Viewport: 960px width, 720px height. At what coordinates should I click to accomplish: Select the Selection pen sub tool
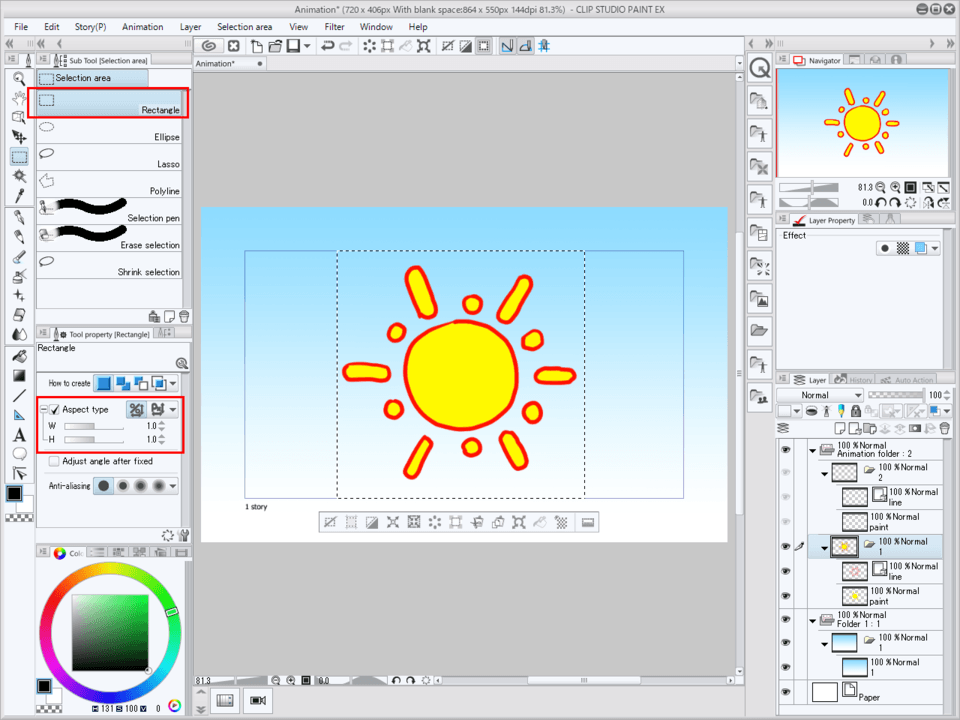coord(110,210)
